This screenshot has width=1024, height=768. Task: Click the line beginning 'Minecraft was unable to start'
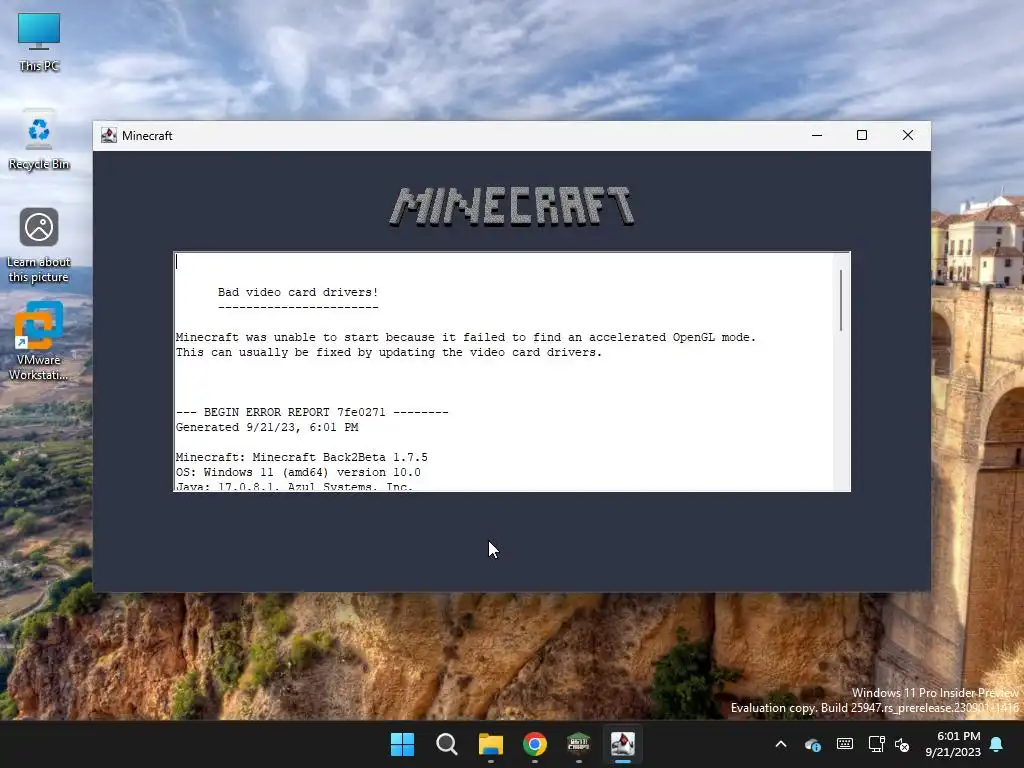(466, 337)
